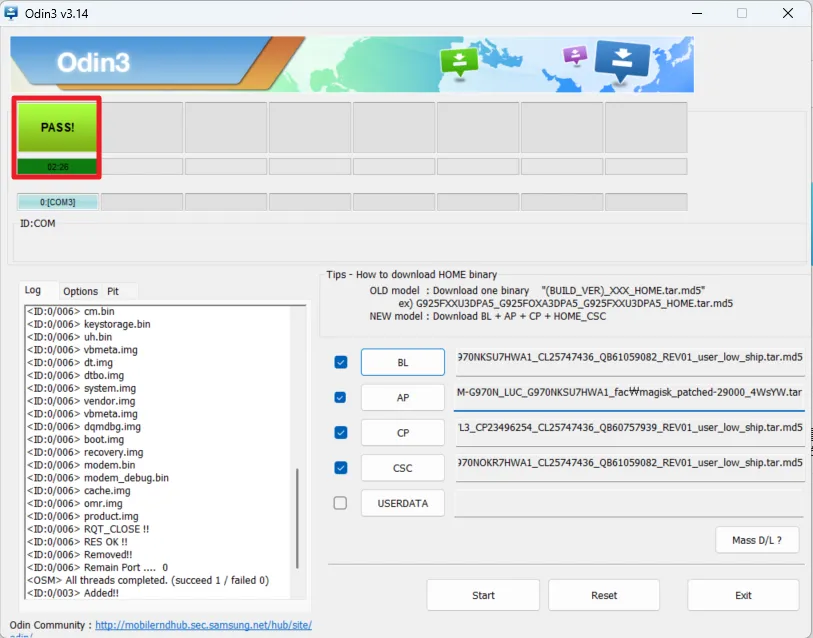This screenshot has width=813, height=638.
Task: Select the 'recovery.img' log line
Action: pos(85,452)
